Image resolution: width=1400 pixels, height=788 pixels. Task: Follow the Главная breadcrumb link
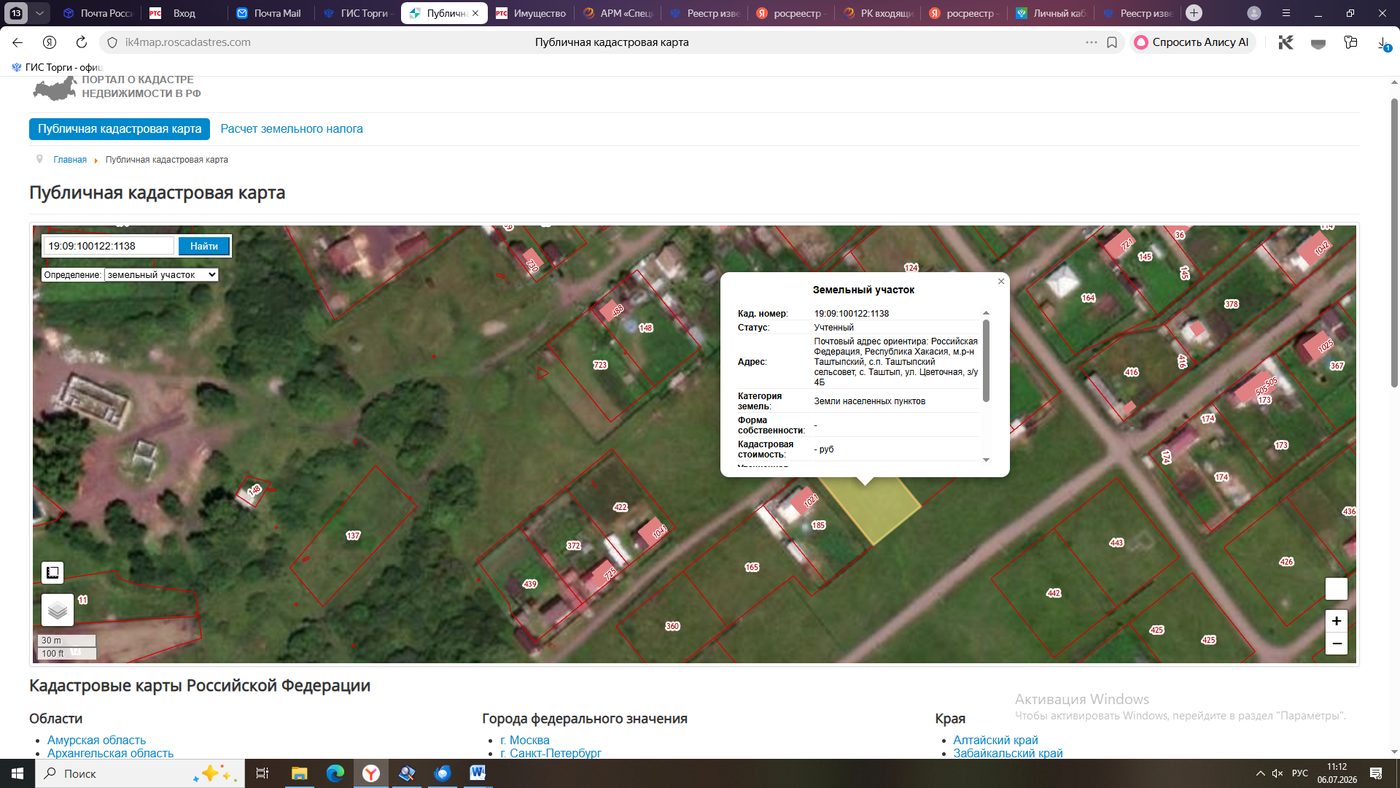tap(70, 160)
